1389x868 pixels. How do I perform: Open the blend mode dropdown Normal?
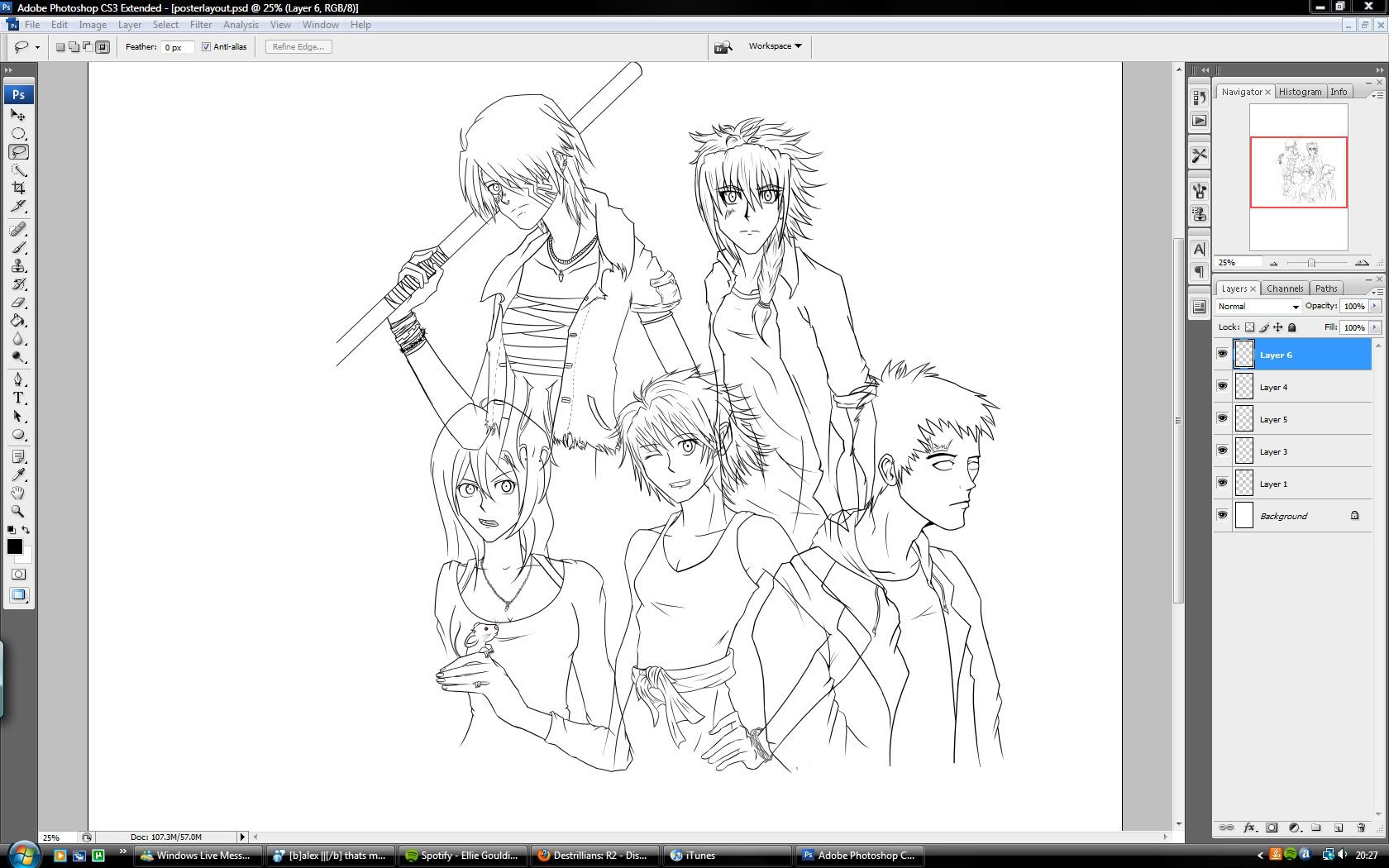click(1258, 307)
